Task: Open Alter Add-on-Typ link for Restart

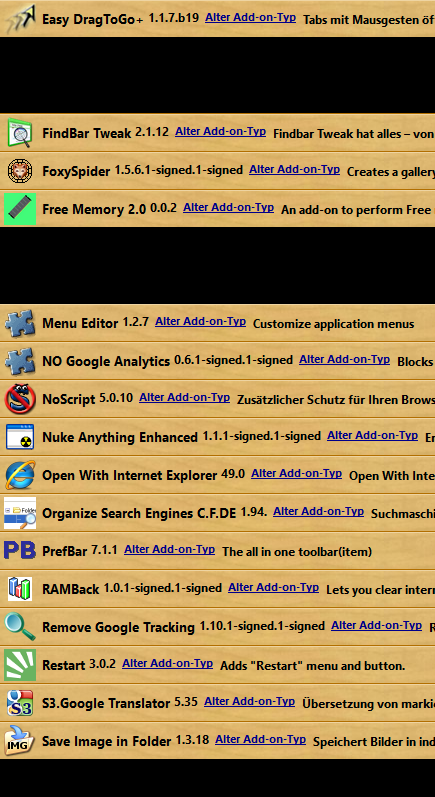Action: pos(167,664)
